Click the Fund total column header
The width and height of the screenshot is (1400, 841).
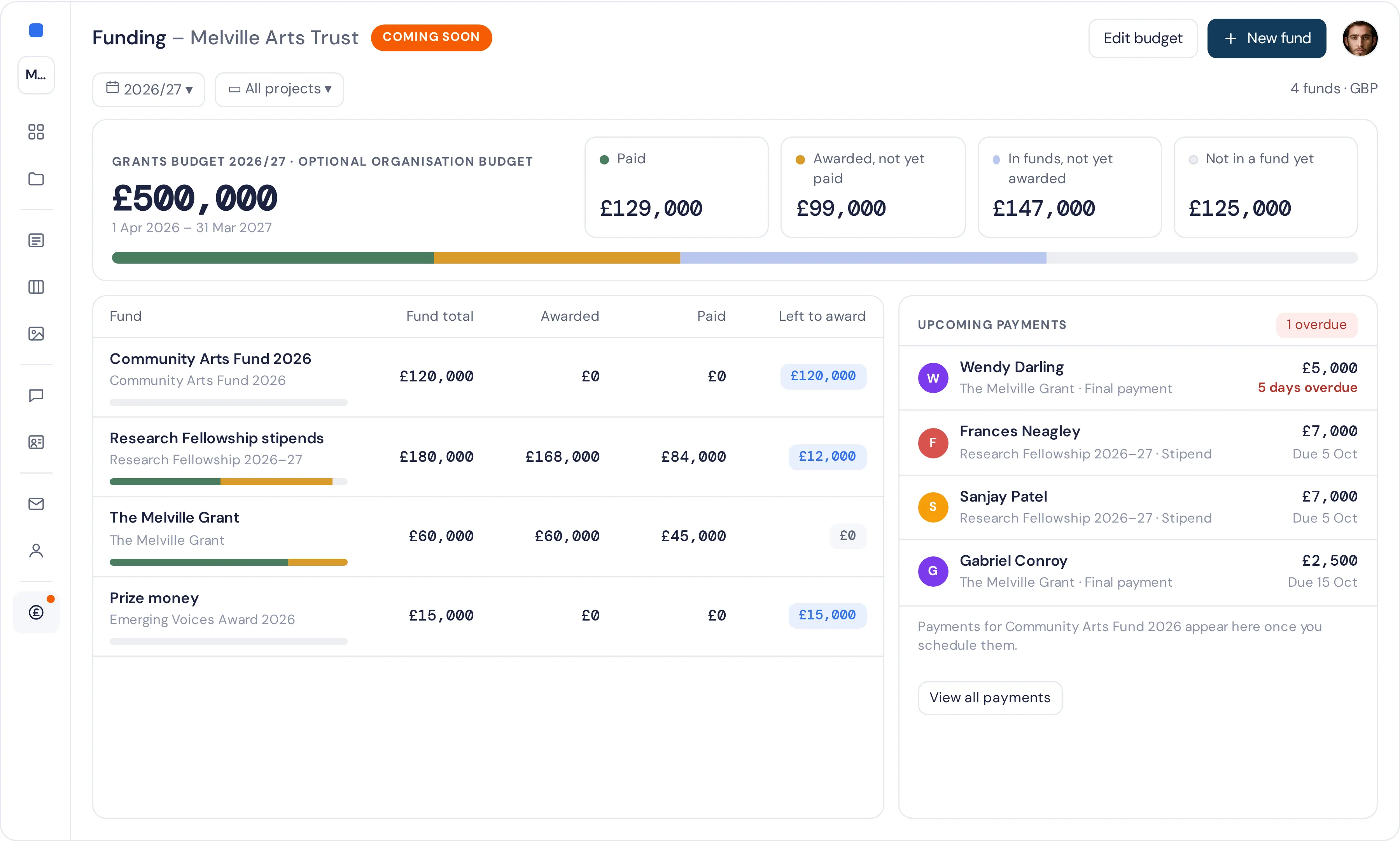(x=439, y=316)
